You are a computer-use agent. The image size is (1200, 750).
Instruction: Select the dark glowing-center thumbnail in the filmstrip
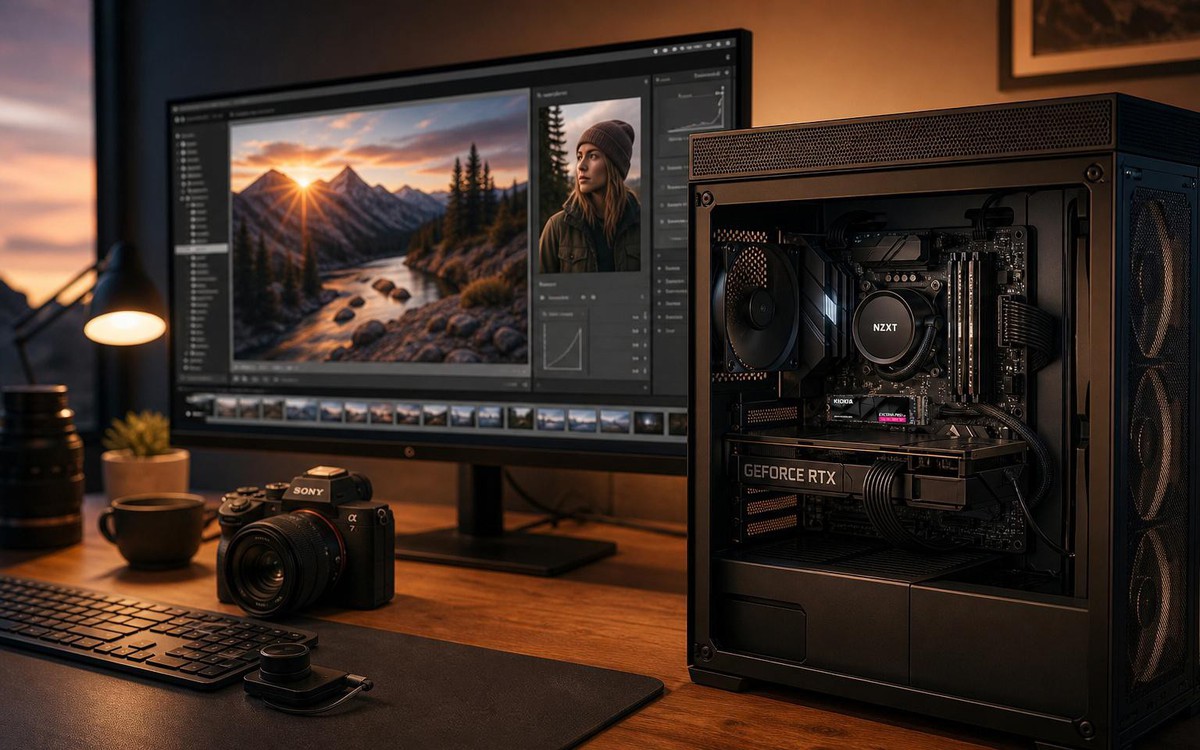649,422
